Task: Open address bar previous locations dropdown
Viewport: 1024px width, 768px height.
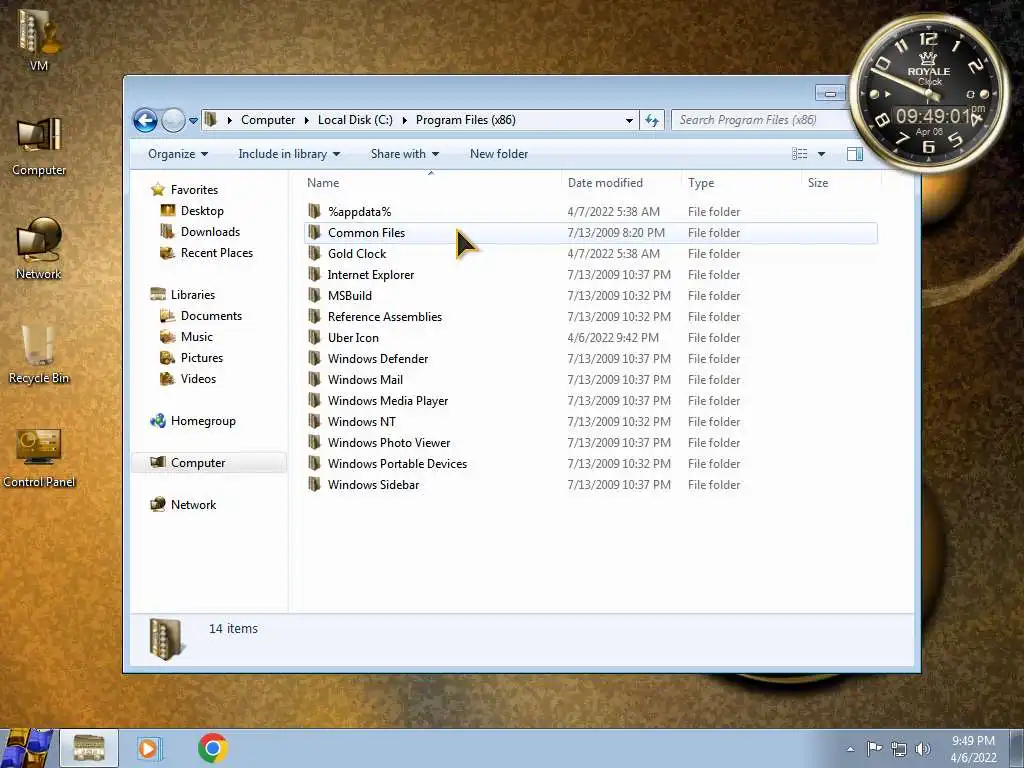Action: click(x=629, y=121)
